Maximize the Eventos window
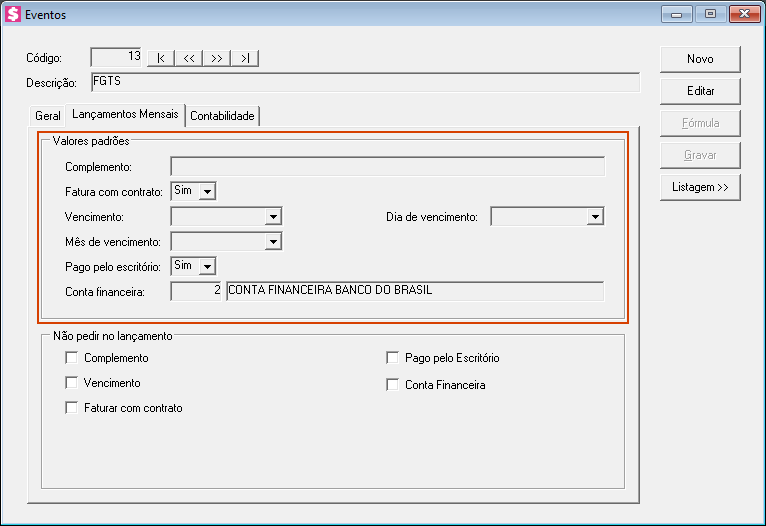The height and width of the screenshot is (526, 766). pos(710,14)
